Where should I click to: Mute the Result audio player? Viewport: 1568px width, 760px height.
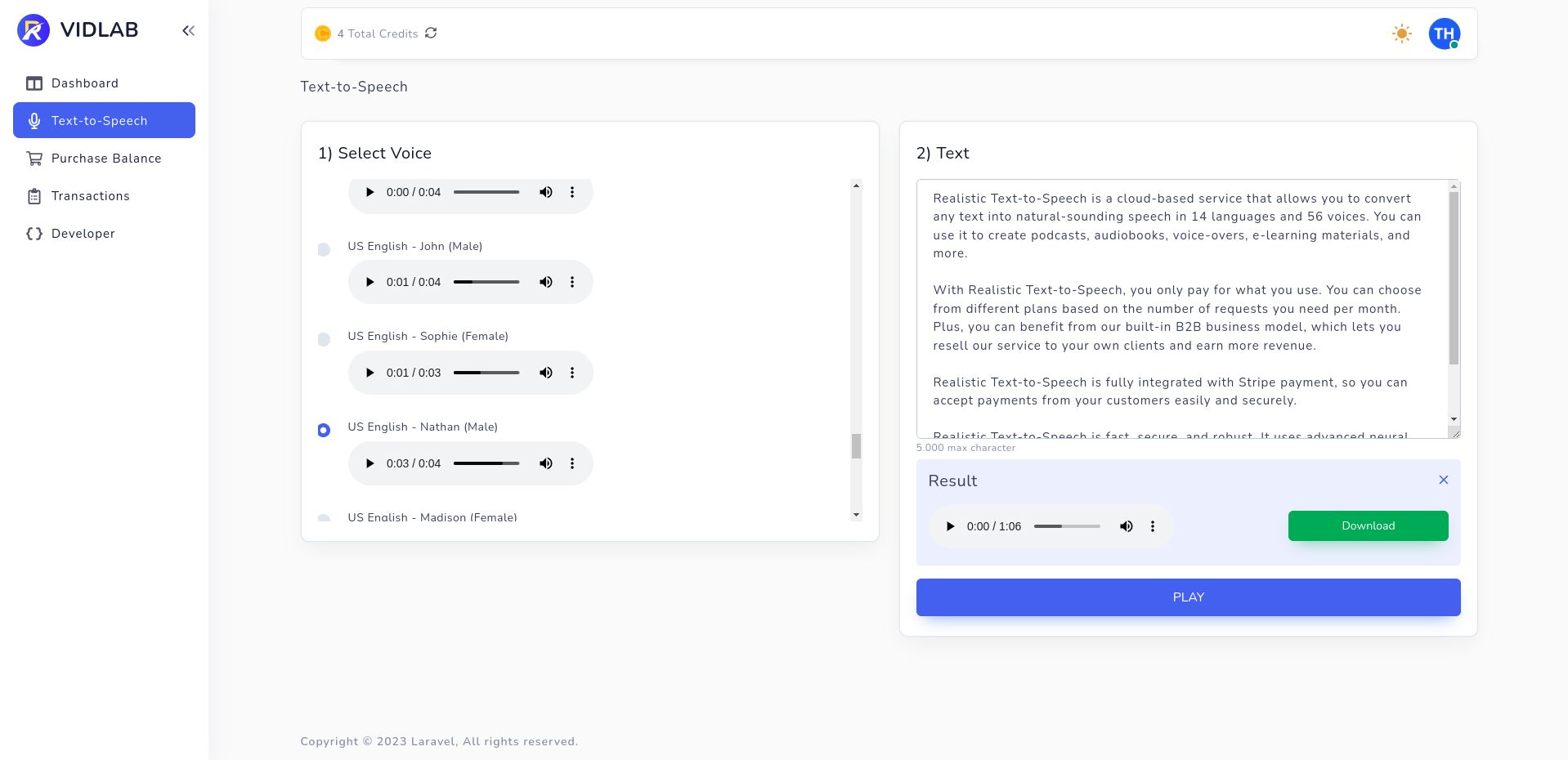tap(1126, 526)
